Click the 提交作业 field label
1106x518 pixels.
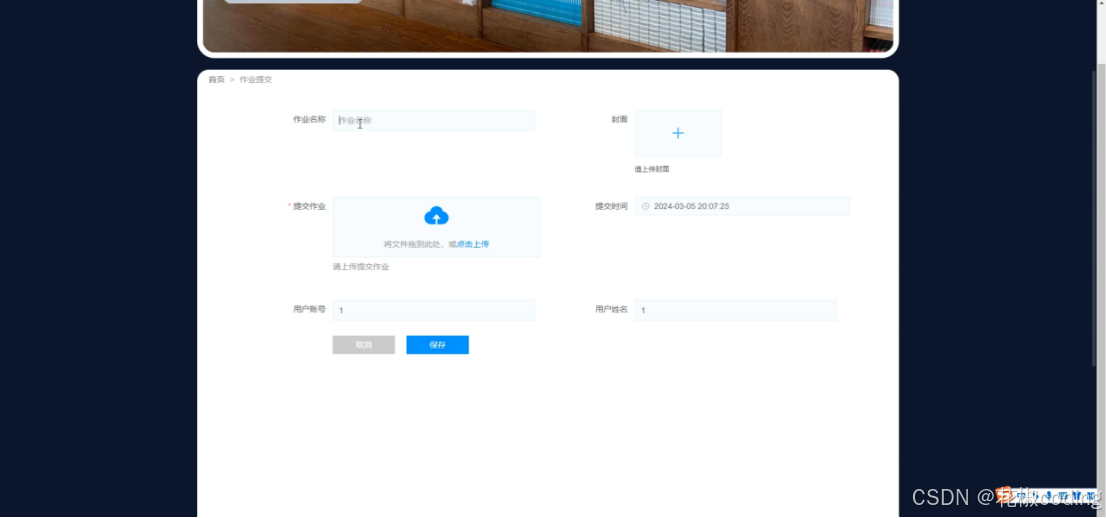[x=310, y=206]
